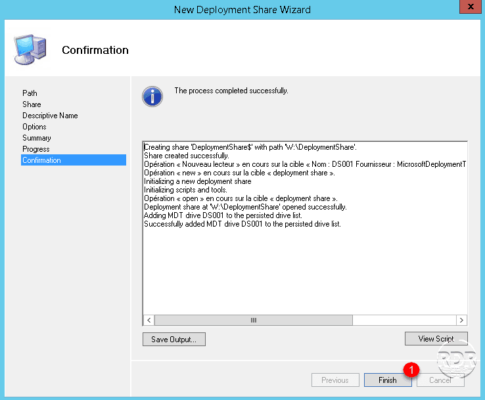This screenshot has width=485, height=400.
Task: Close the New Deployment Share Wizard
Action: tap(471, 7)
